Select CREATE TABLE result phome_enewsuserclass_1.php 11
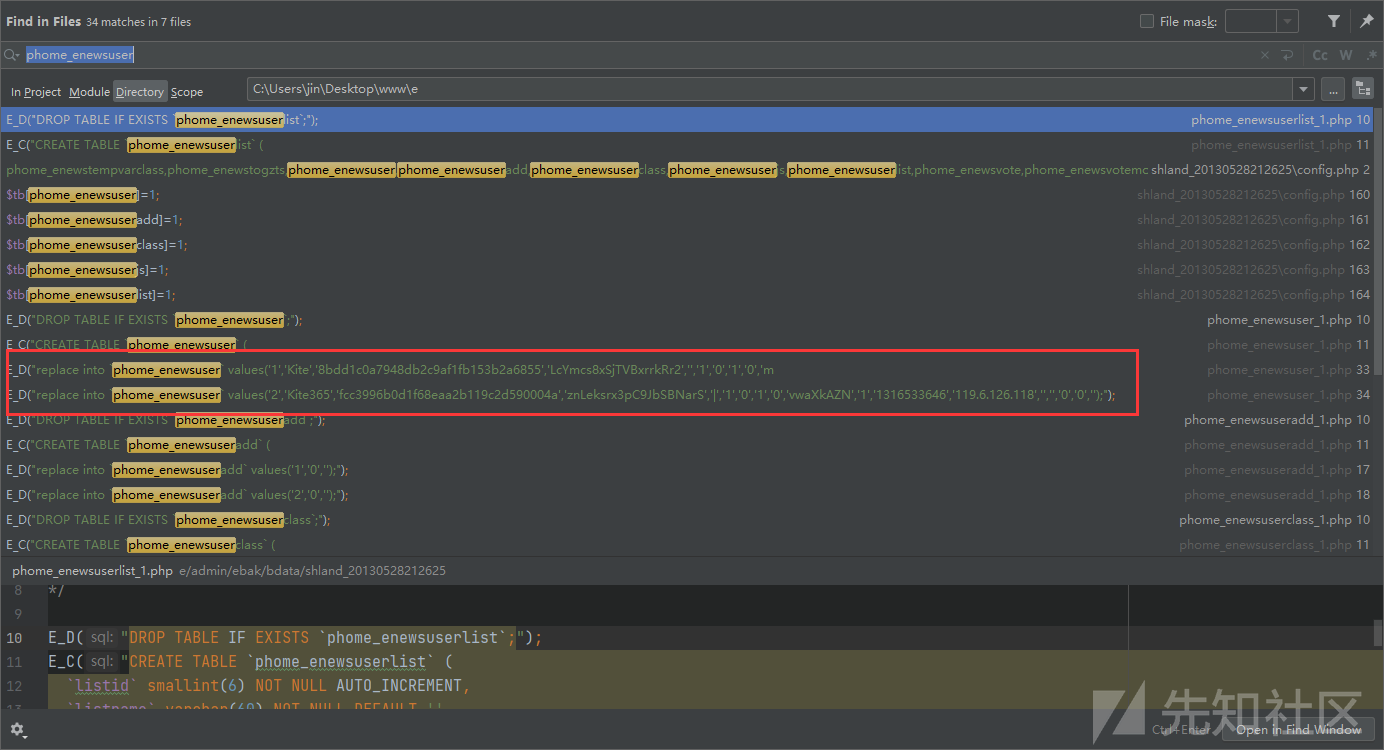The width and height of the screenshot is (1384, 750). tap(687, 545)
